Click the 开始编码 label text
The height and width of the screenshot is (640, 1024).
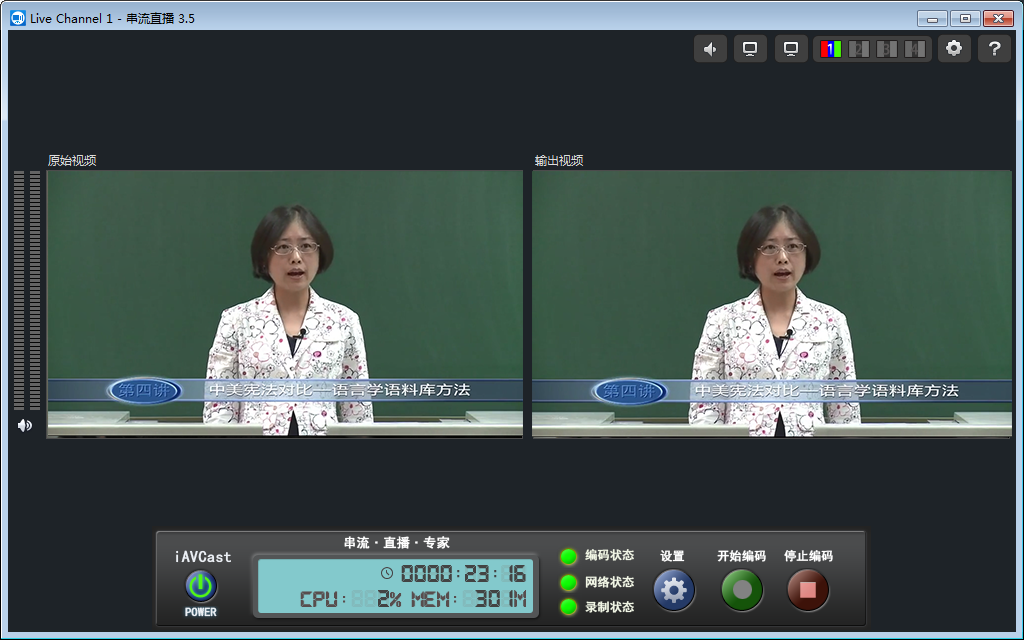pyautogui.click(x=741, y=556)
